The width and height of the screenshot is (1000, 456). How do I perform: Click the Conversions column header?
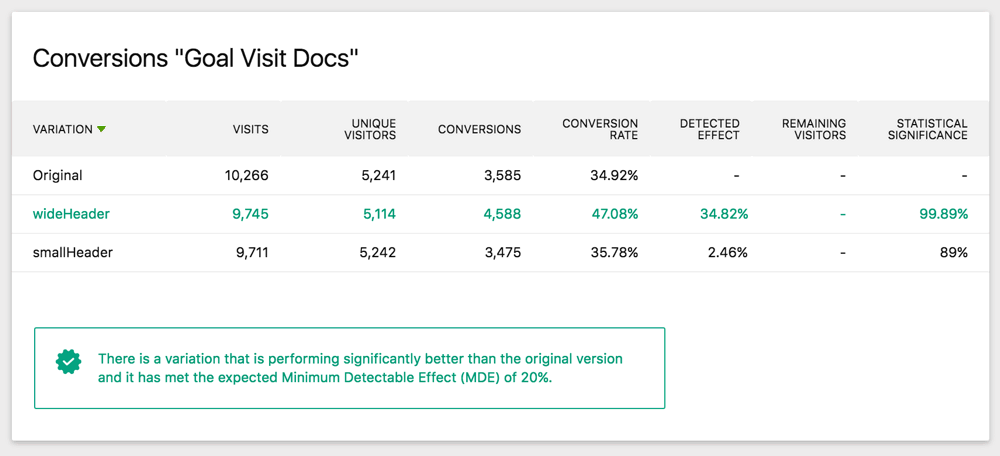click(x=479, y=129)
